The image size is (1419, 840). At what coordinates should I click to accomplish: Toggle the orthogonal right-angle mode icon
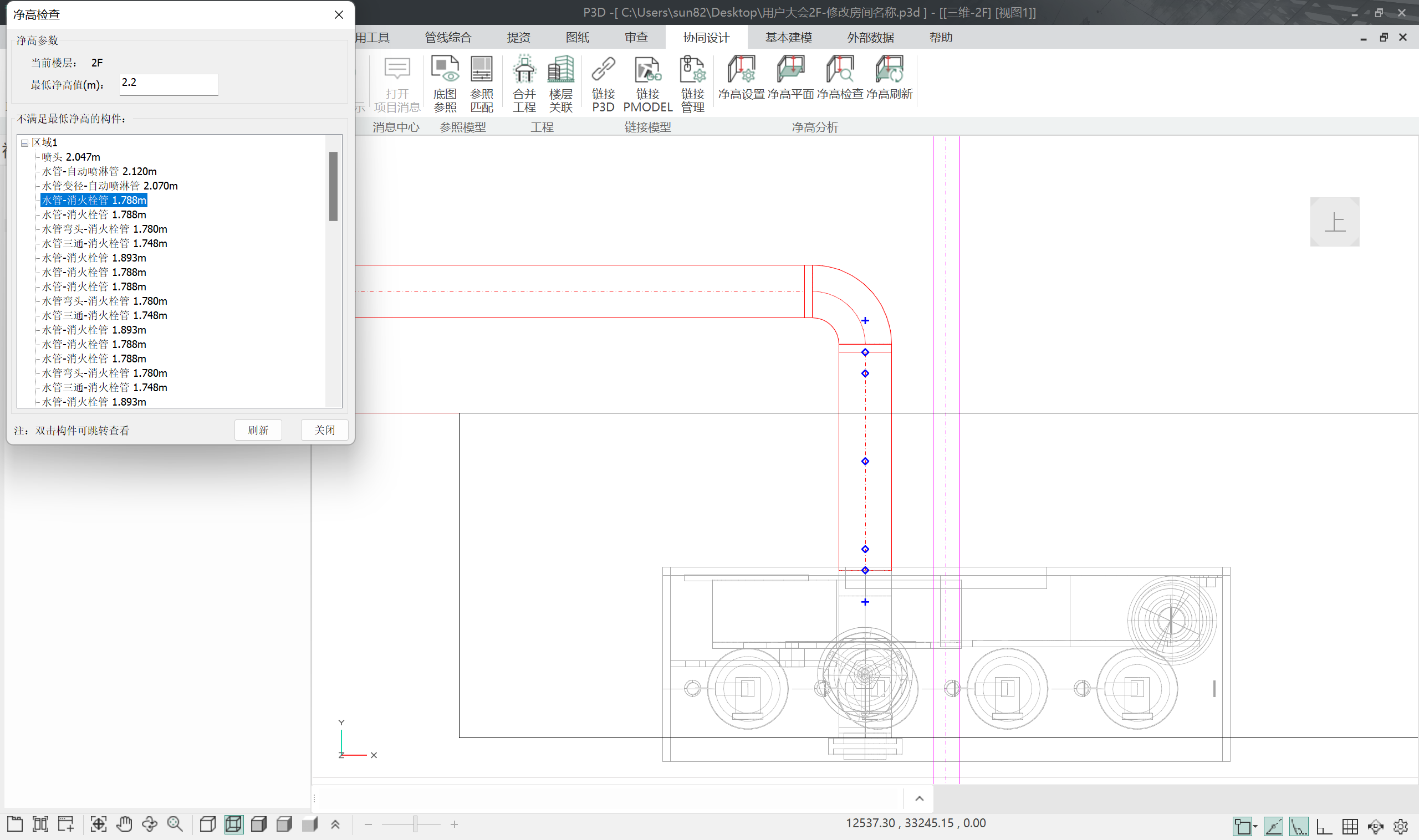point(1324,826)
